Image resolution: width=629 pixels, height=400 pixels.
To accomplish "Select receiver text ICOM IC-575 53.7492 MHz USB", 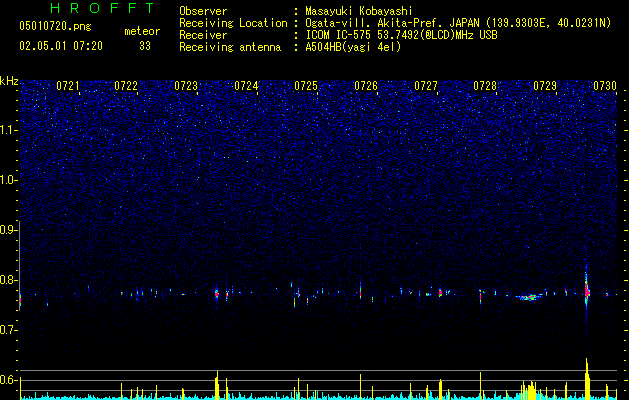I will (x=401, y=35).
